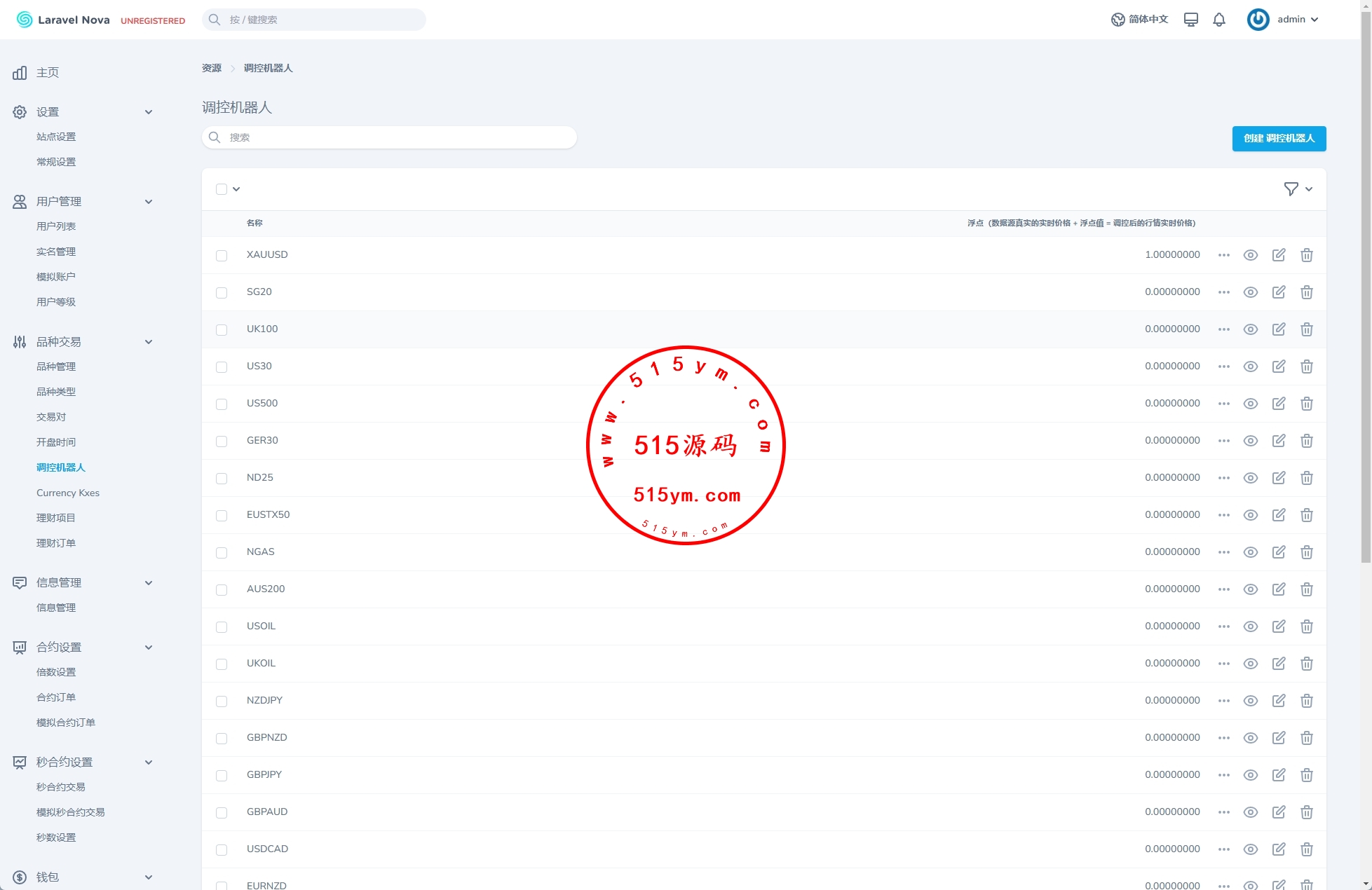Select the USOIL row checkbox
The height and width of the screenshot is (890, 1372).
click(x=222, y=627)
